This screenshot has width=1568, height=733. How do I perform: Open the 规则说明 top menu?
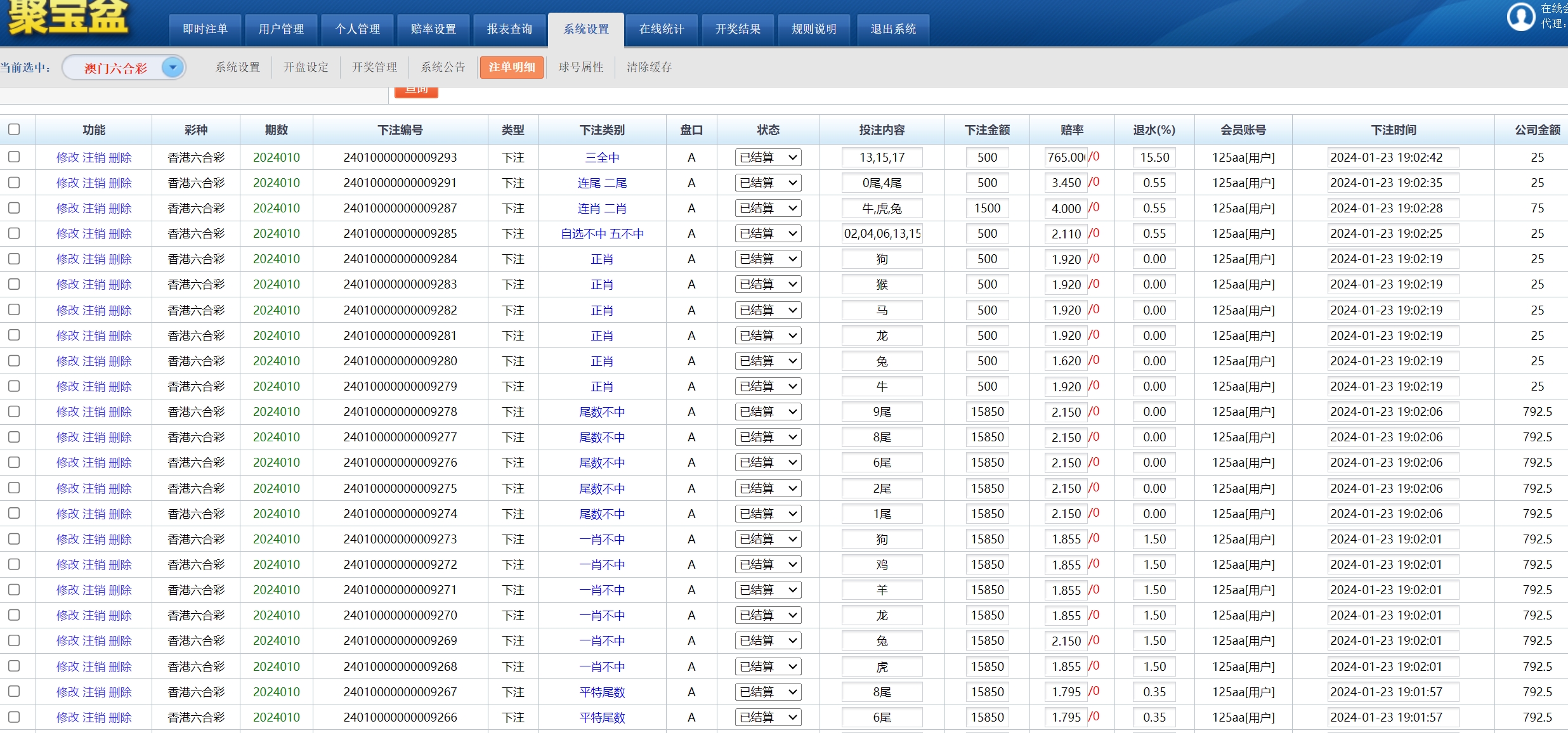[814, 29]
